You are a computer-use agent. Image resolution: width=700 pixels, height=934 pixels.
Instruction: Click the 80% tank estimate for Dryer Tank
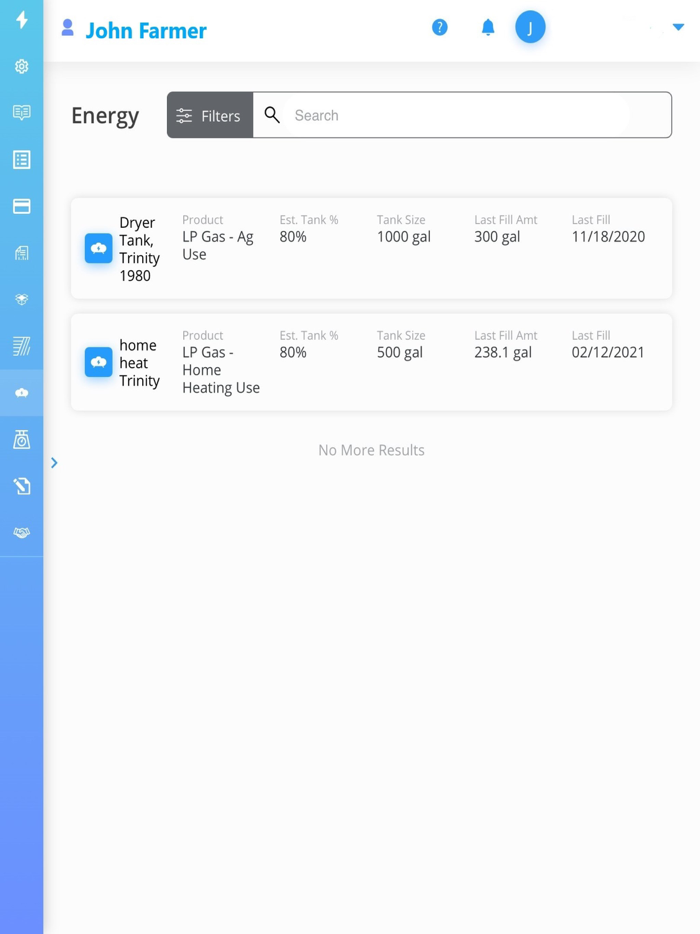tap(293, 236)
